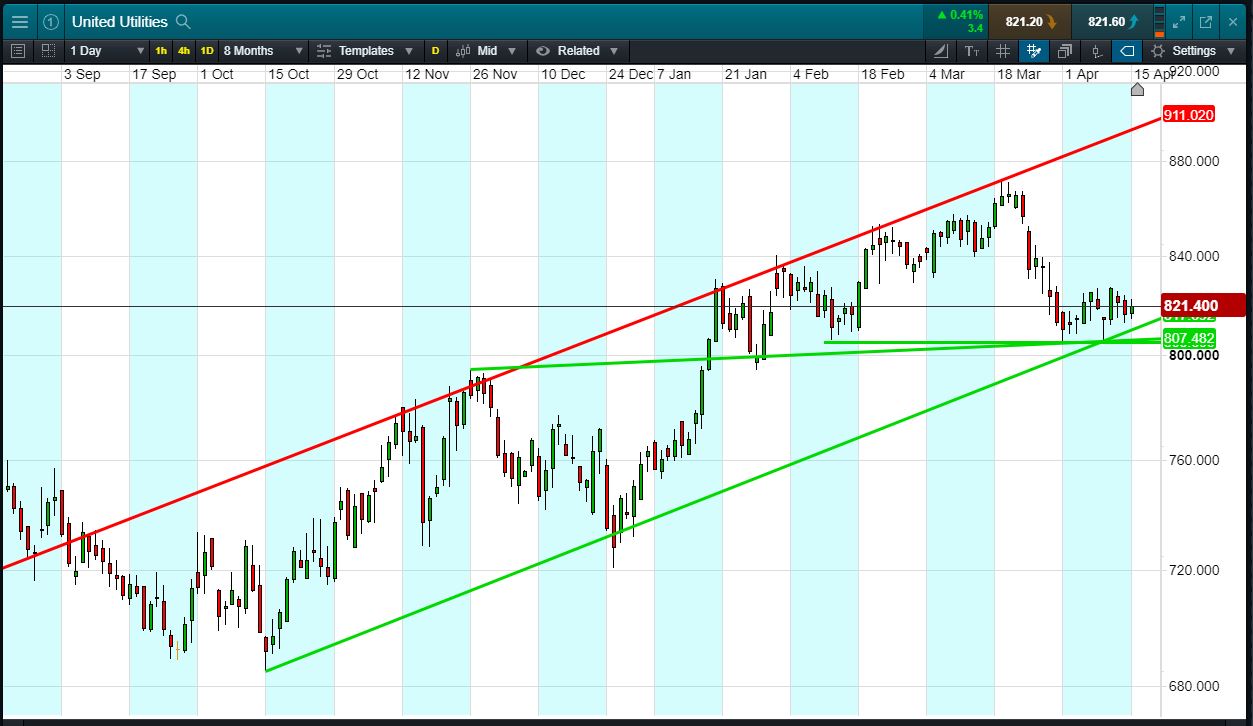
Task: Open the Settings dropdown
Action: coord(1194,50)
